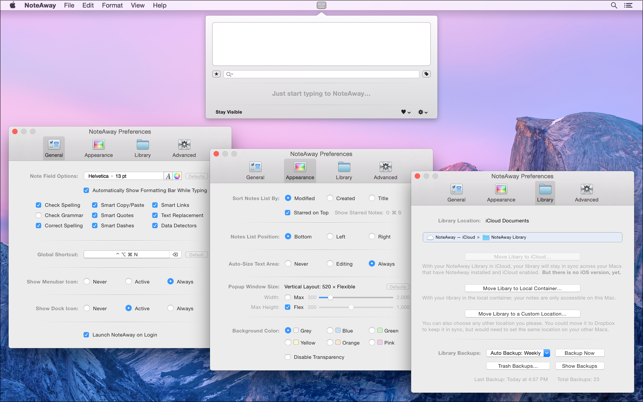Click into the note text area
This screenshot has width=643, height=402.
(x=322, y=44)
